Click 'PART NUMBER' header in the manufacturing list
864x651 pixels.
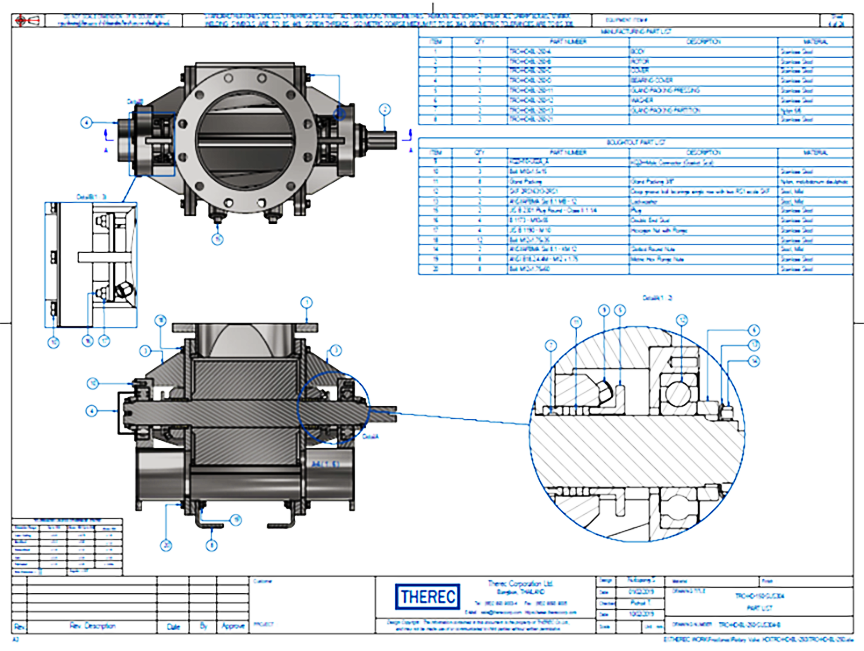pos(568,42)
